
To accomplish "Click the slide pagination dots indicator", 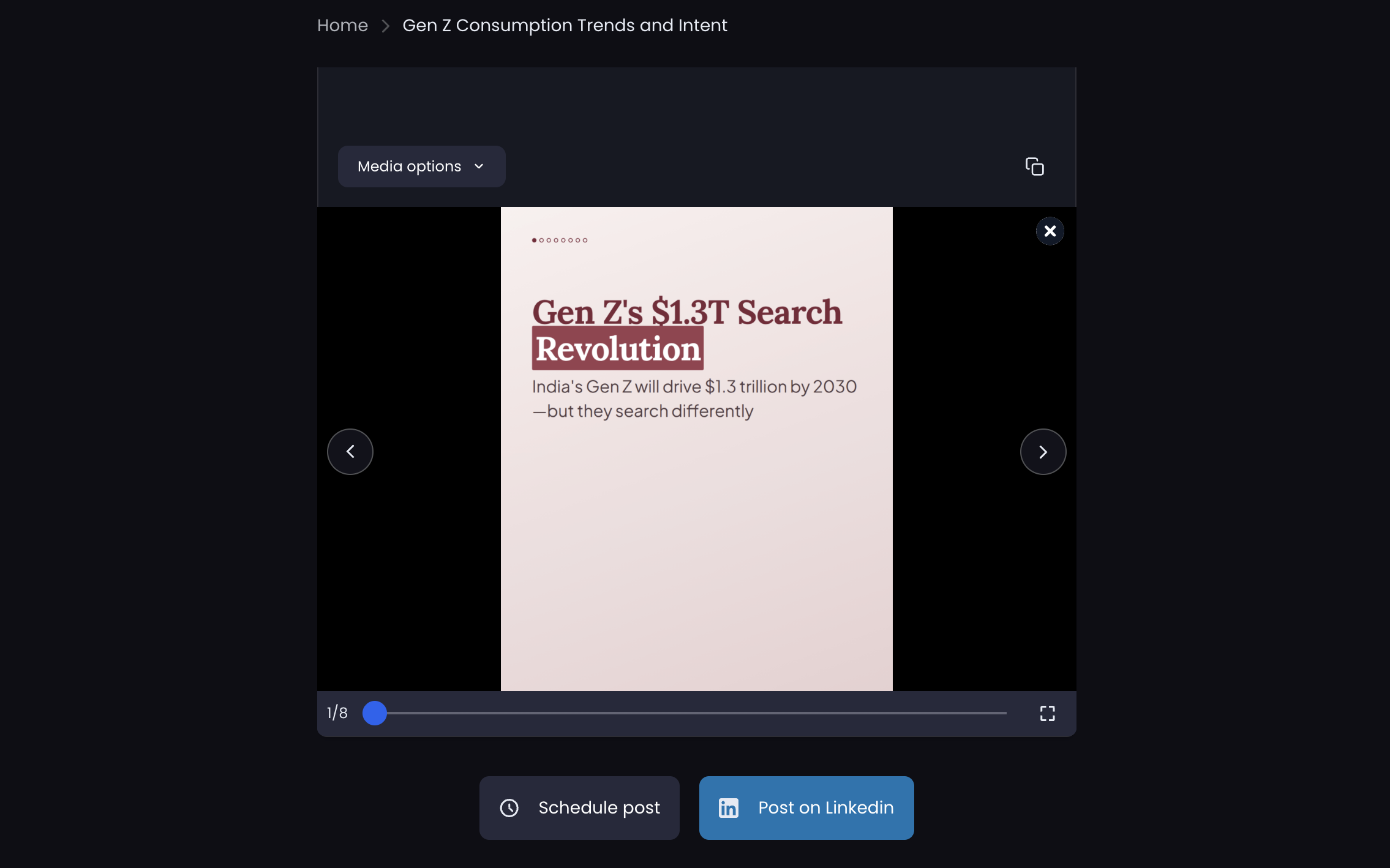I will [560, 241].
